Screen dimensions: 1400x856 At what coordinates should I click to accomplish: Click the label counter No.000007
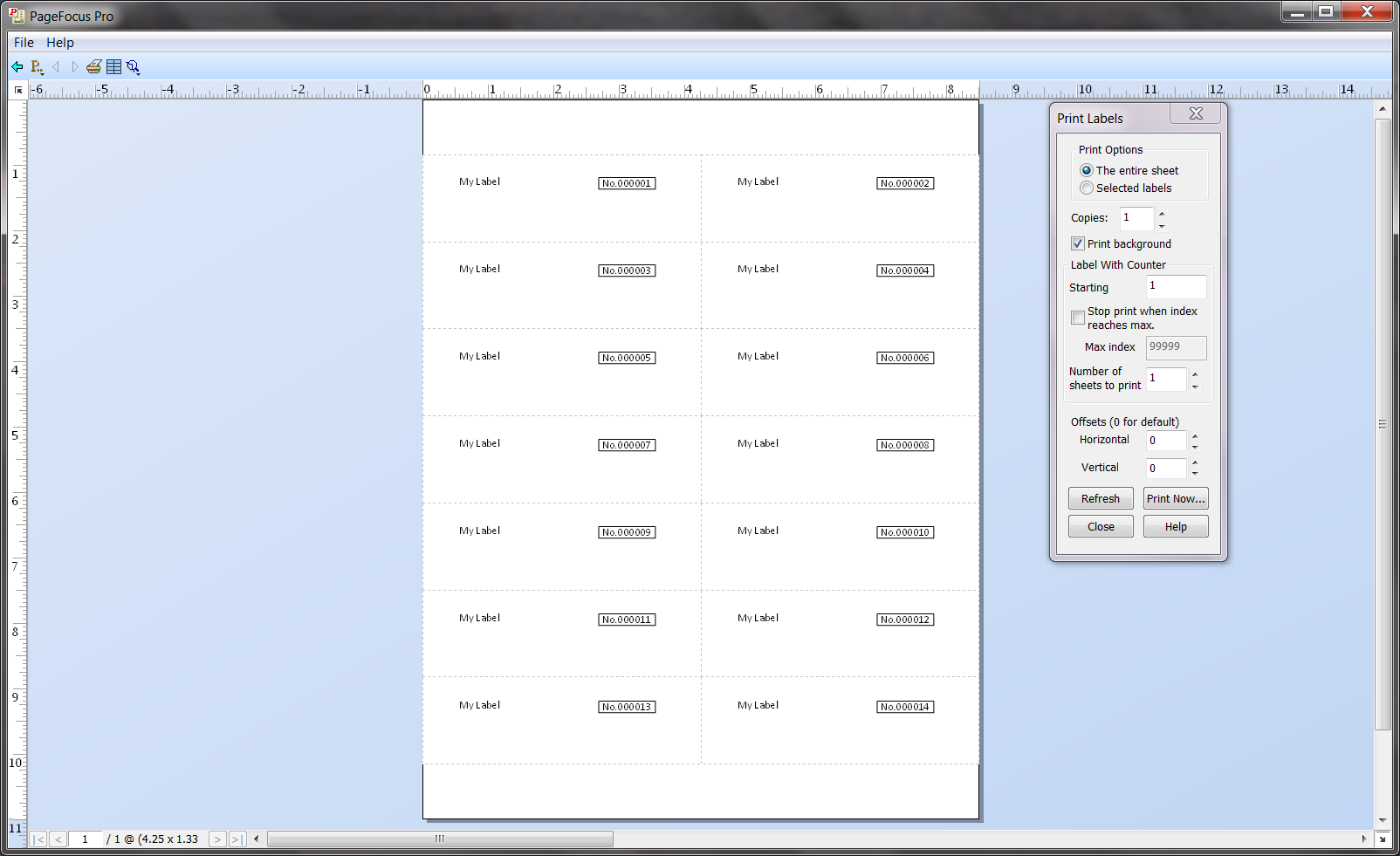627,445
